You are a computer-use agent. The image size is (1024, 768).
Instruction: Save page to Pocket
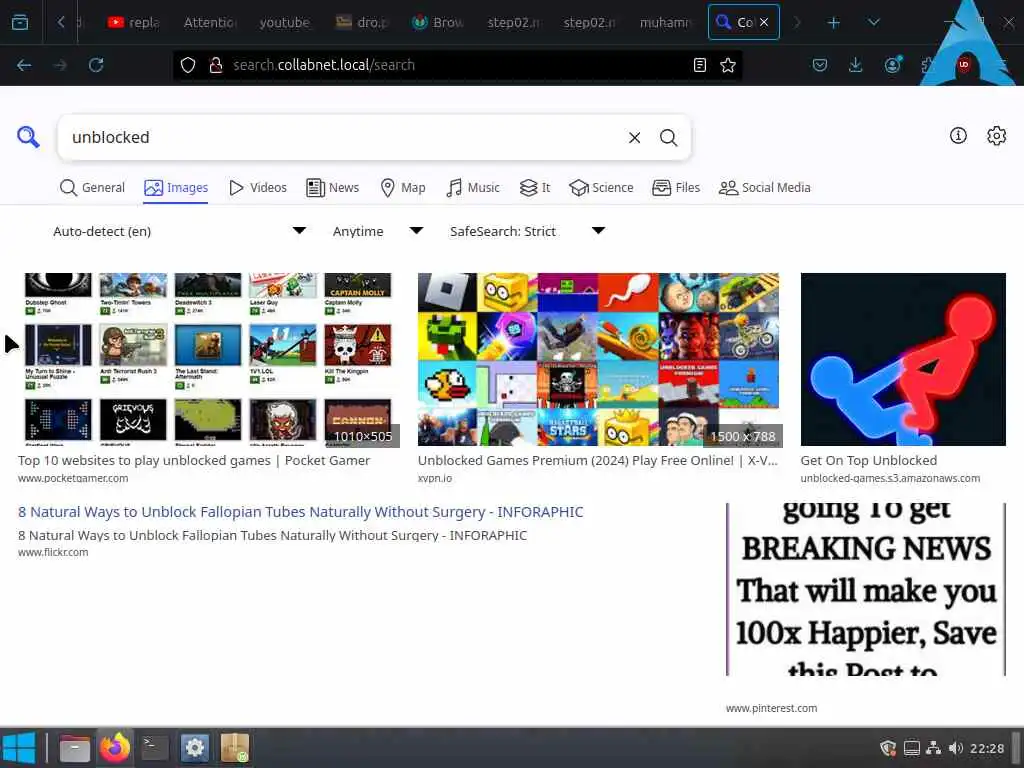click(820, 65)
